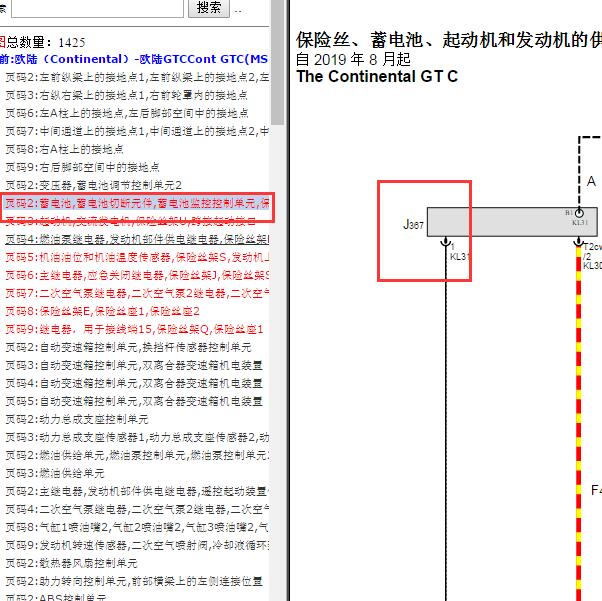The height and width of the screenshot is (601, 602).
Task: Select 页码2:动力总成支座控制单元 entry
Action: 76,419
